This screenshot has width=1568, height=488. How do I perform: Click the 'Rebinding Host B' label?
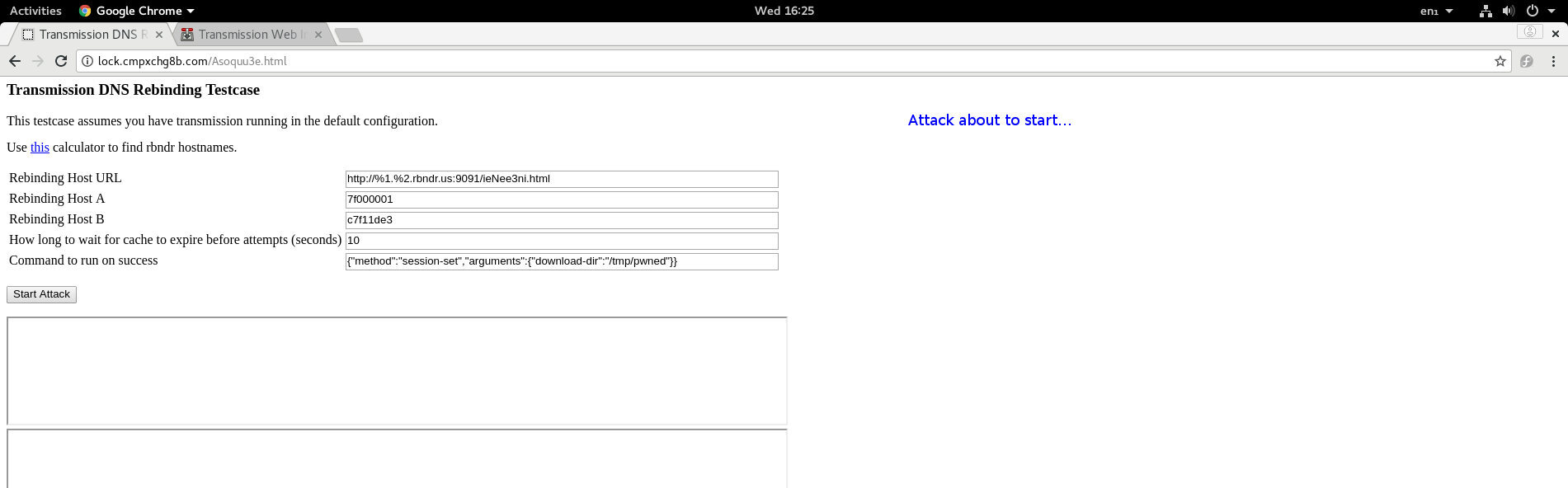(57, 219)
